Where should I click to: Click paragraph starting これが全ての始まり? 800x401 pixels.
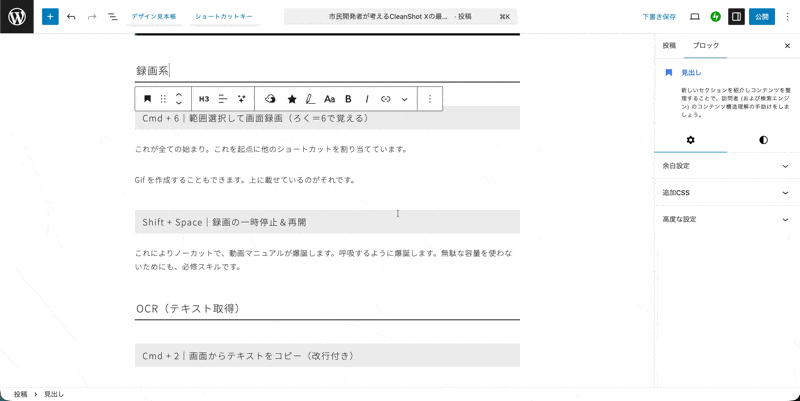tap(271, 149)
